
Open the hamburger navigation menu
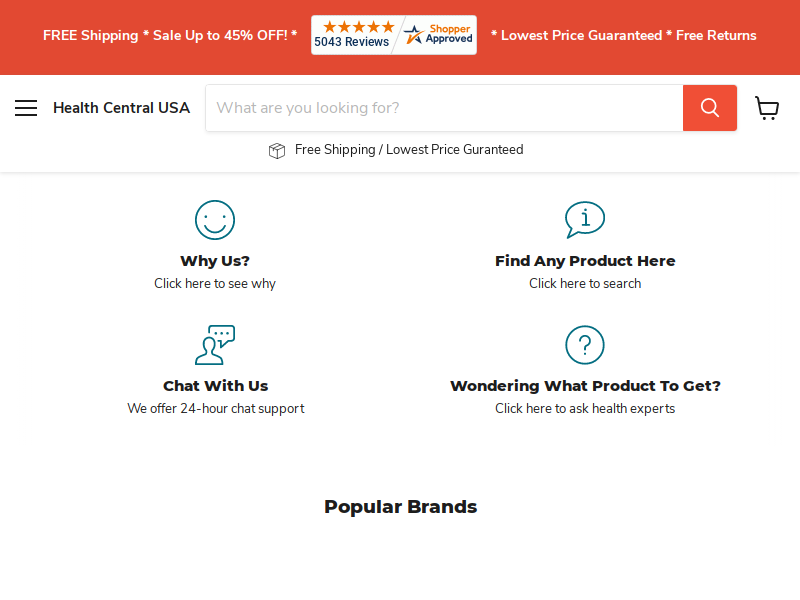pyautogui.click(x=26, y=108)
